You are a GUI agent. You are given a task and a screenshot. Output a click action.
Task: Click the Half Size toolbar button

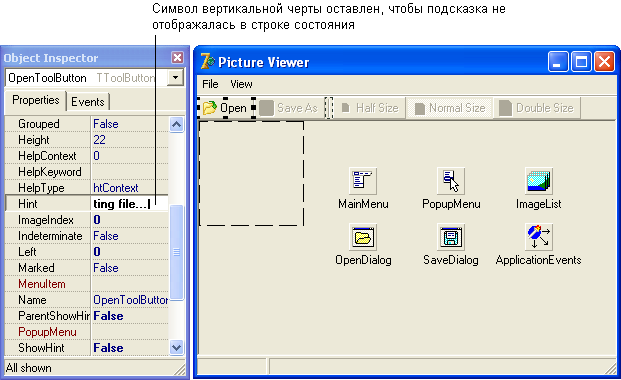370,108
